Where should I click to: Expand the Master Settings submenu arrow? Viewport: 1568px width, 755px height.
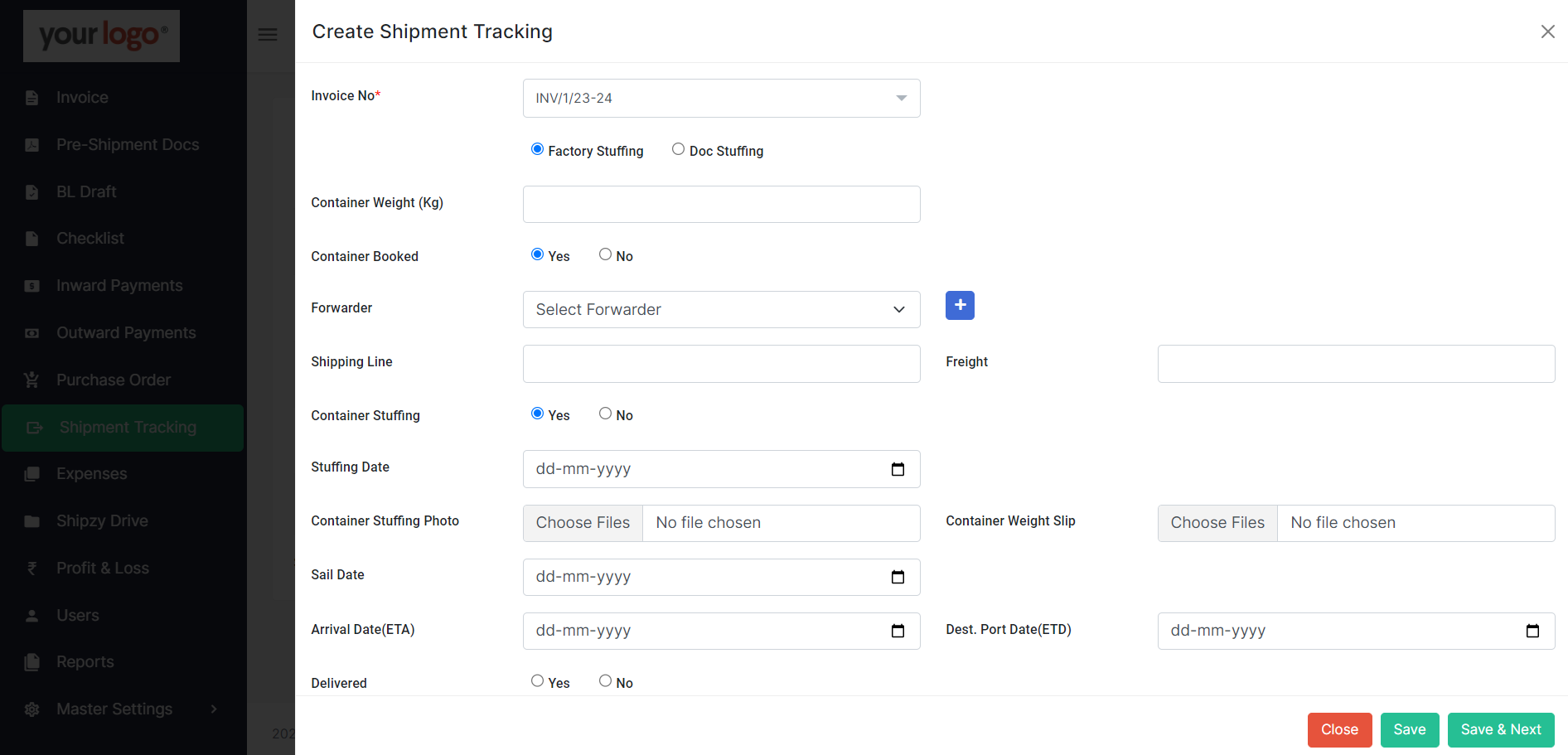coord(214,709)
